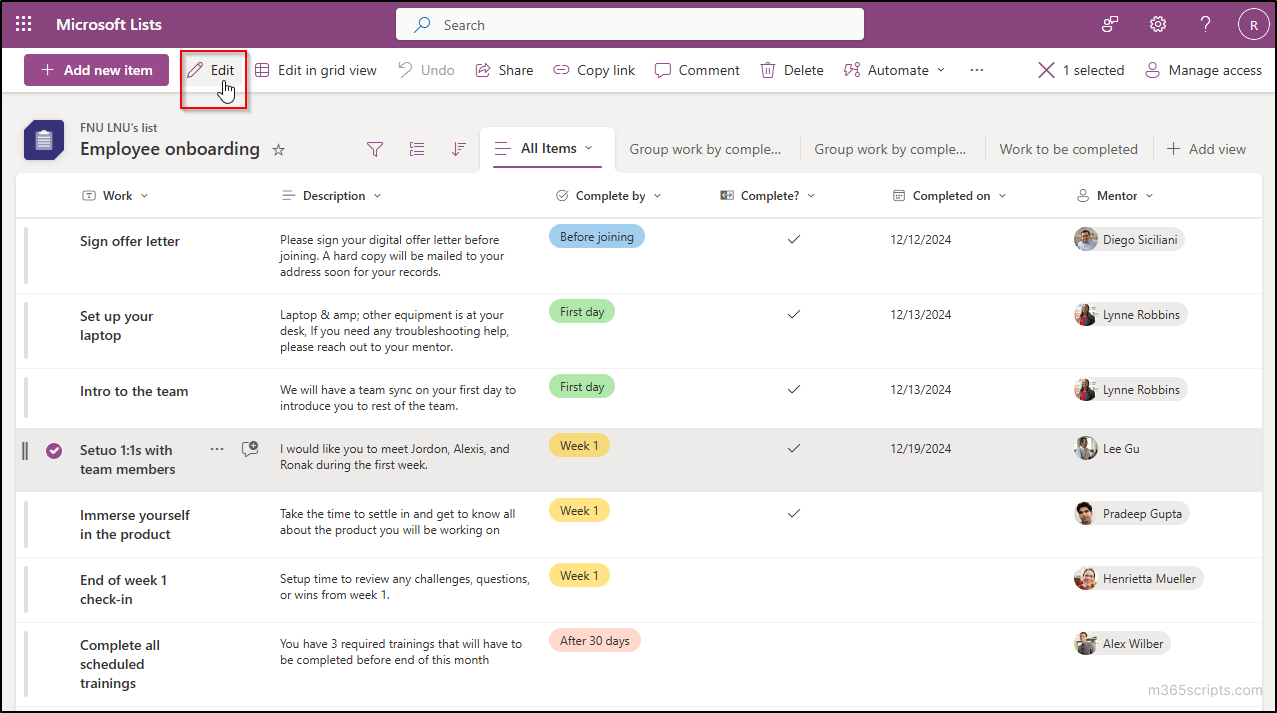Open Complete all scheduled trainings item

(120, 664)
